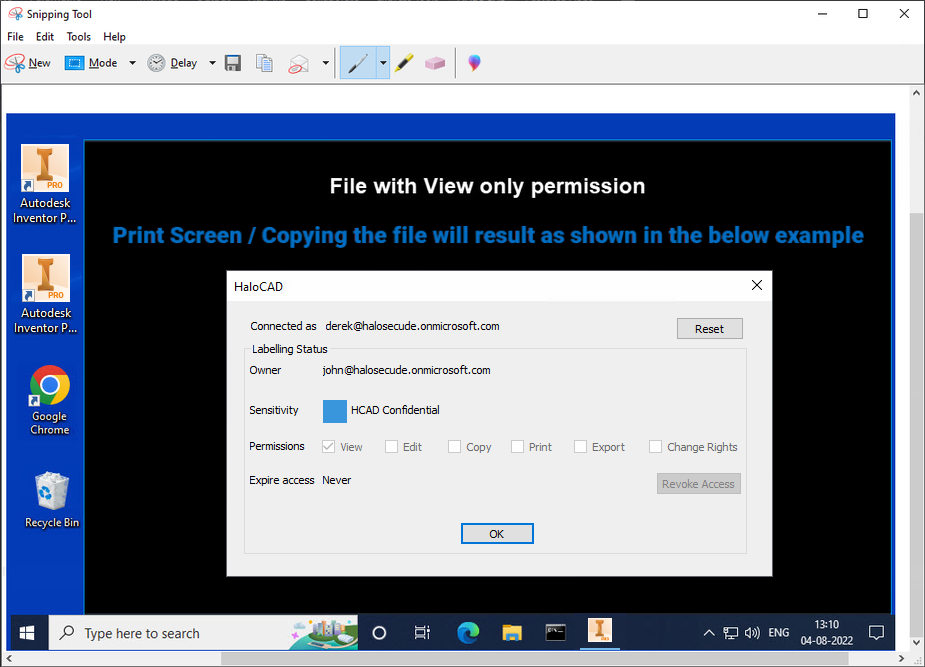This screenshot has width=925, height=667.
Task: Open the Tools menu
Action: [78, 37]
